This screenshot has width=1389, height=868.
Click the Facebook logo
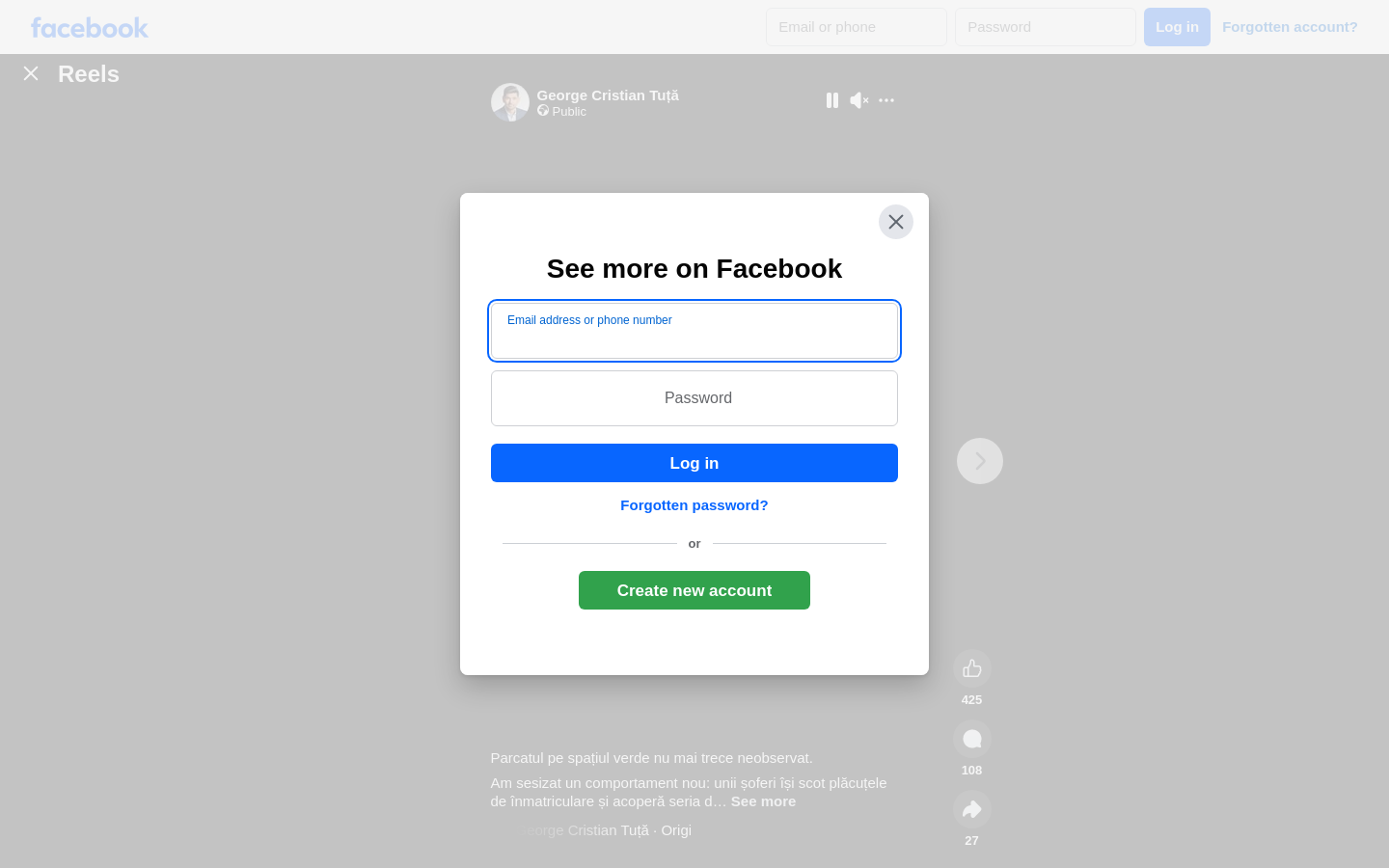90,27
